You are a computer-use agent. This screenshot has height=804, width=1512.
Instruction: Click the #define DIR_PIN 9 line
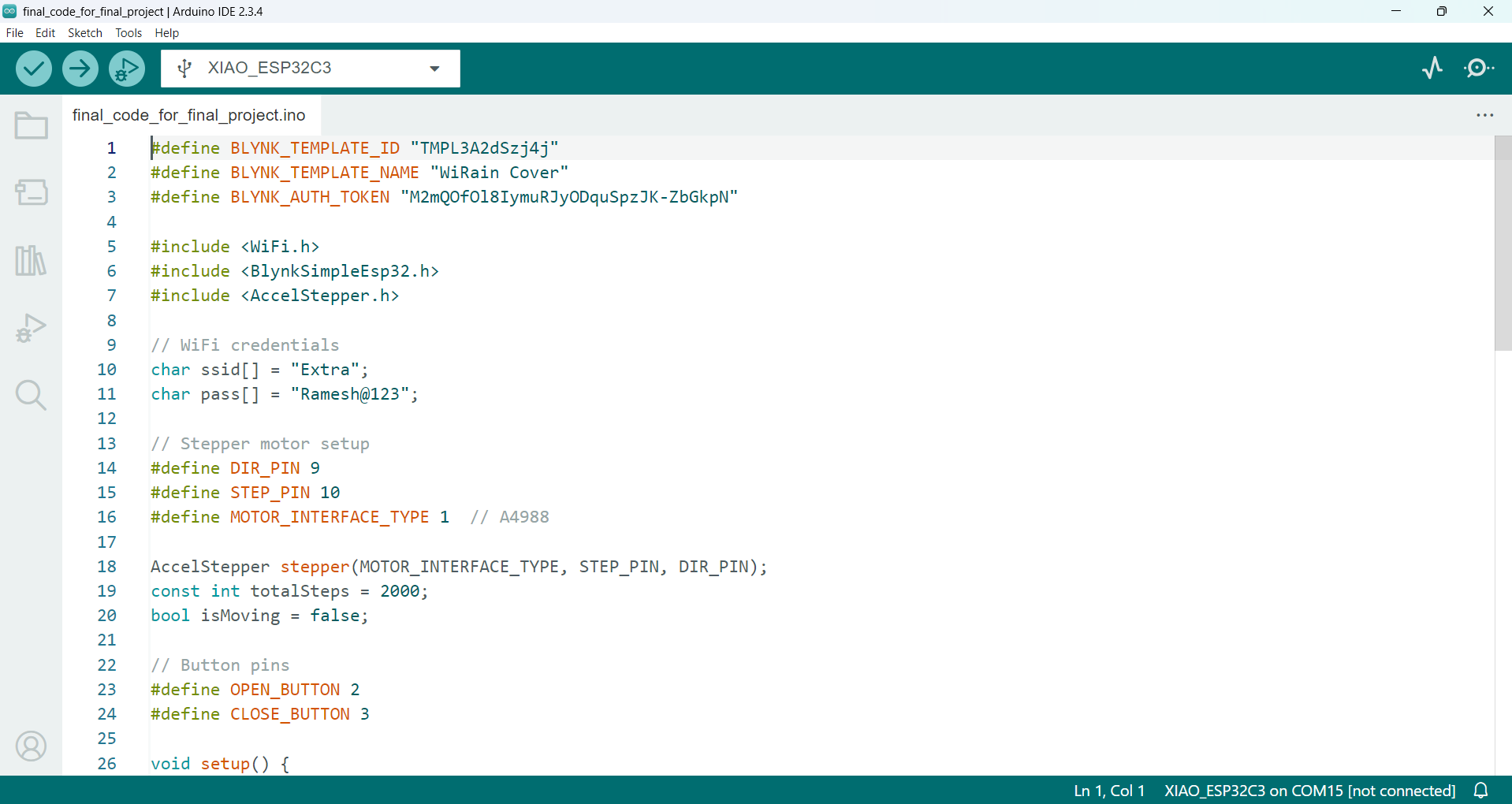[236, 468]
